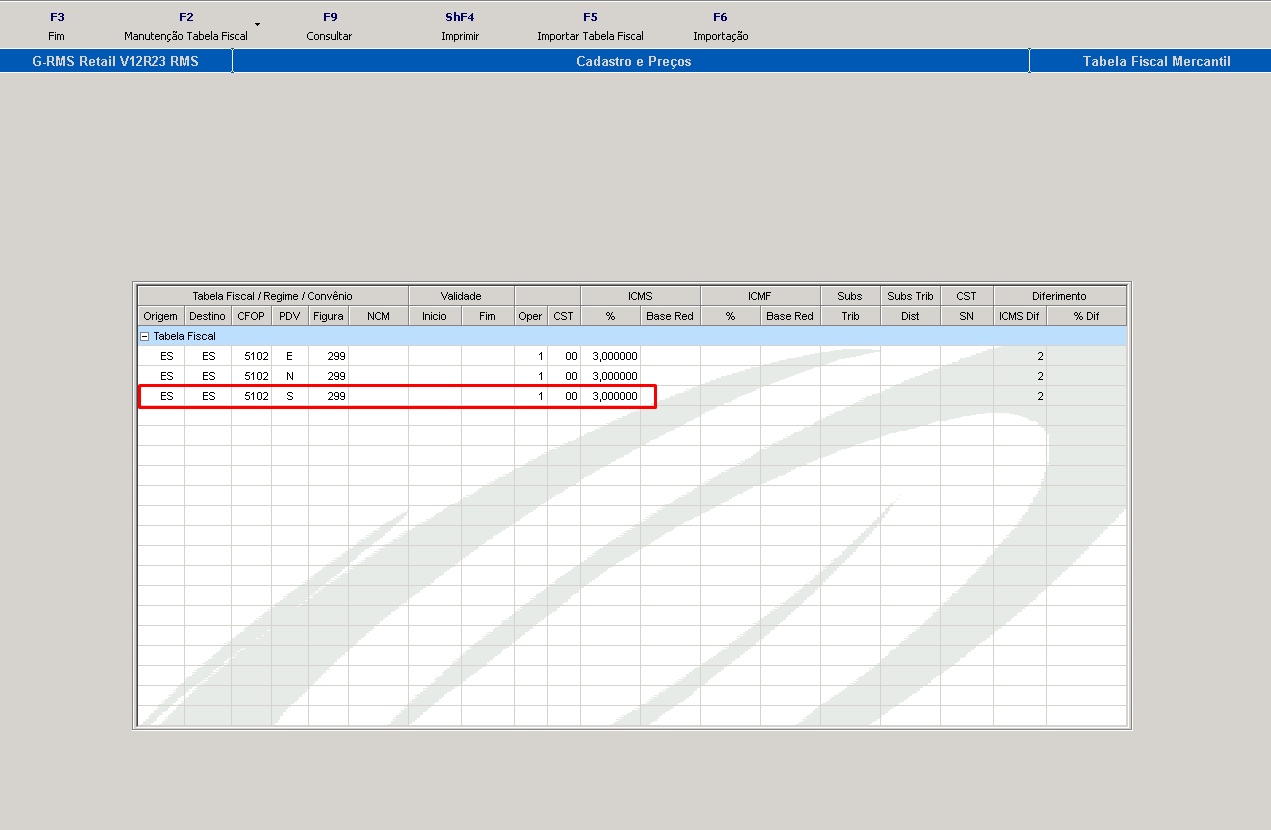
Task: Click the Tabela Fiscal group row label
Action: [x=184, y=336]
